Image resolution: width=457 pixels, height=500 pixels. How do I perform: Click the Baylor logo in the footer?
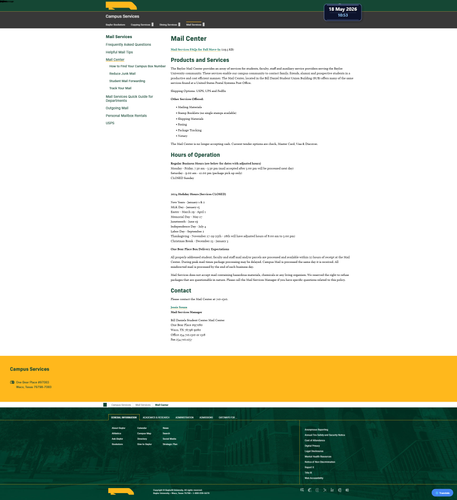(x=121, y=491)
